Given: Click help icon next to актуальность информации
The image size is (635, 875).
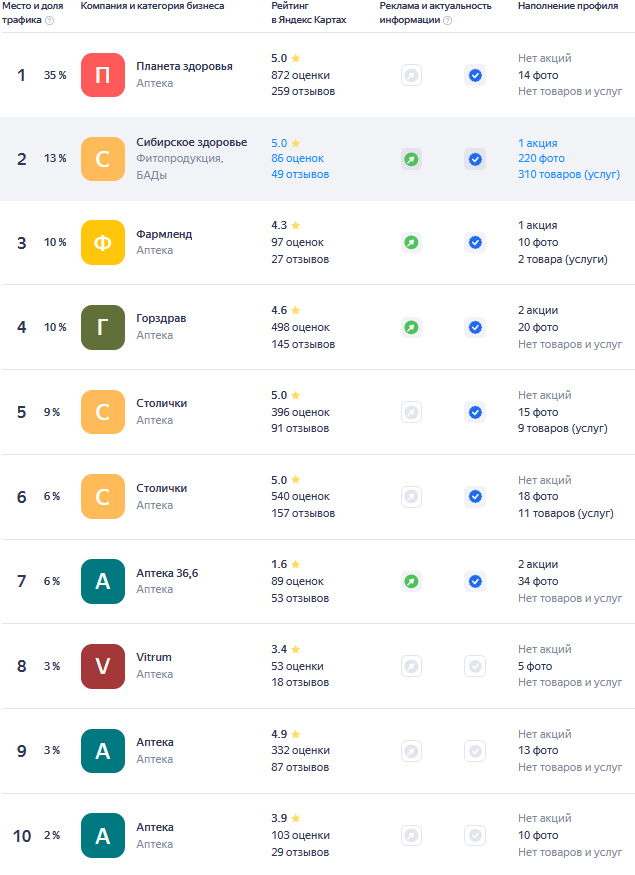Looking at the screenshot, I should tap(448, 21).
